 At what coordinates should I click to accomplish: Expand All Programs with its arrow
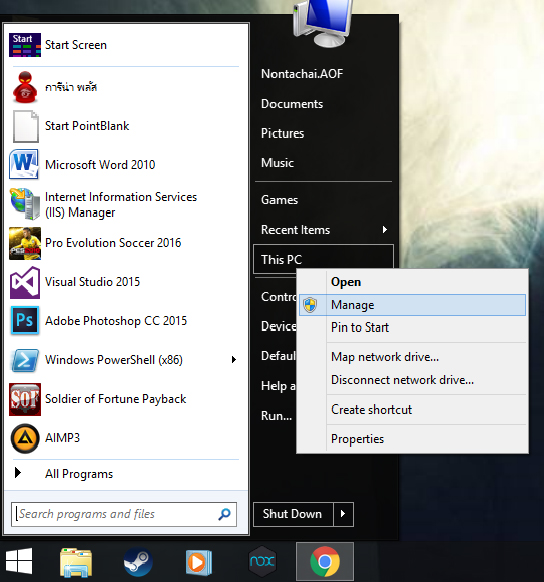point(17,473)
